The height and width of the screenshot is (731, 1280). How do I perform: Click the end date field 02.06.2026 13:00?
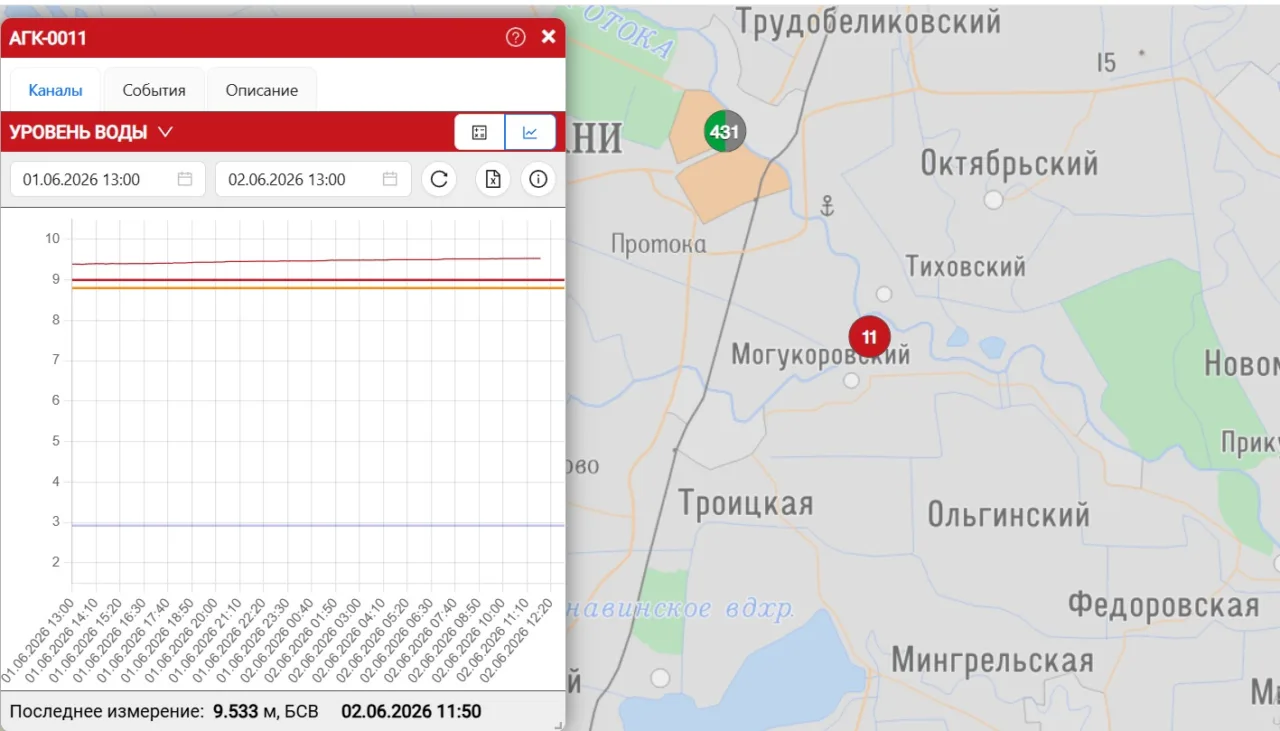pos(313,180)
